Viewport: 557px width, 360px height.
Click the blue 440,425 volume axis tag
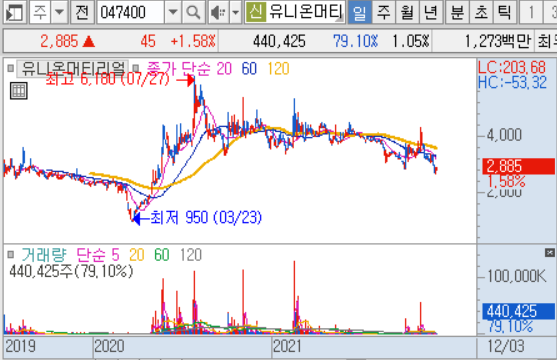(519, 311)
